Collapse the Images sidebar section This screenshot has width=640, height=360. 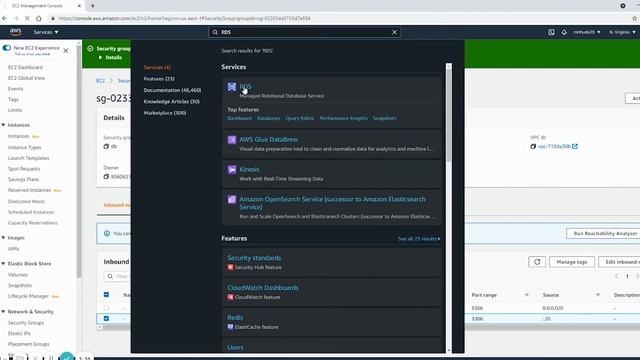(x=3, y=238)
